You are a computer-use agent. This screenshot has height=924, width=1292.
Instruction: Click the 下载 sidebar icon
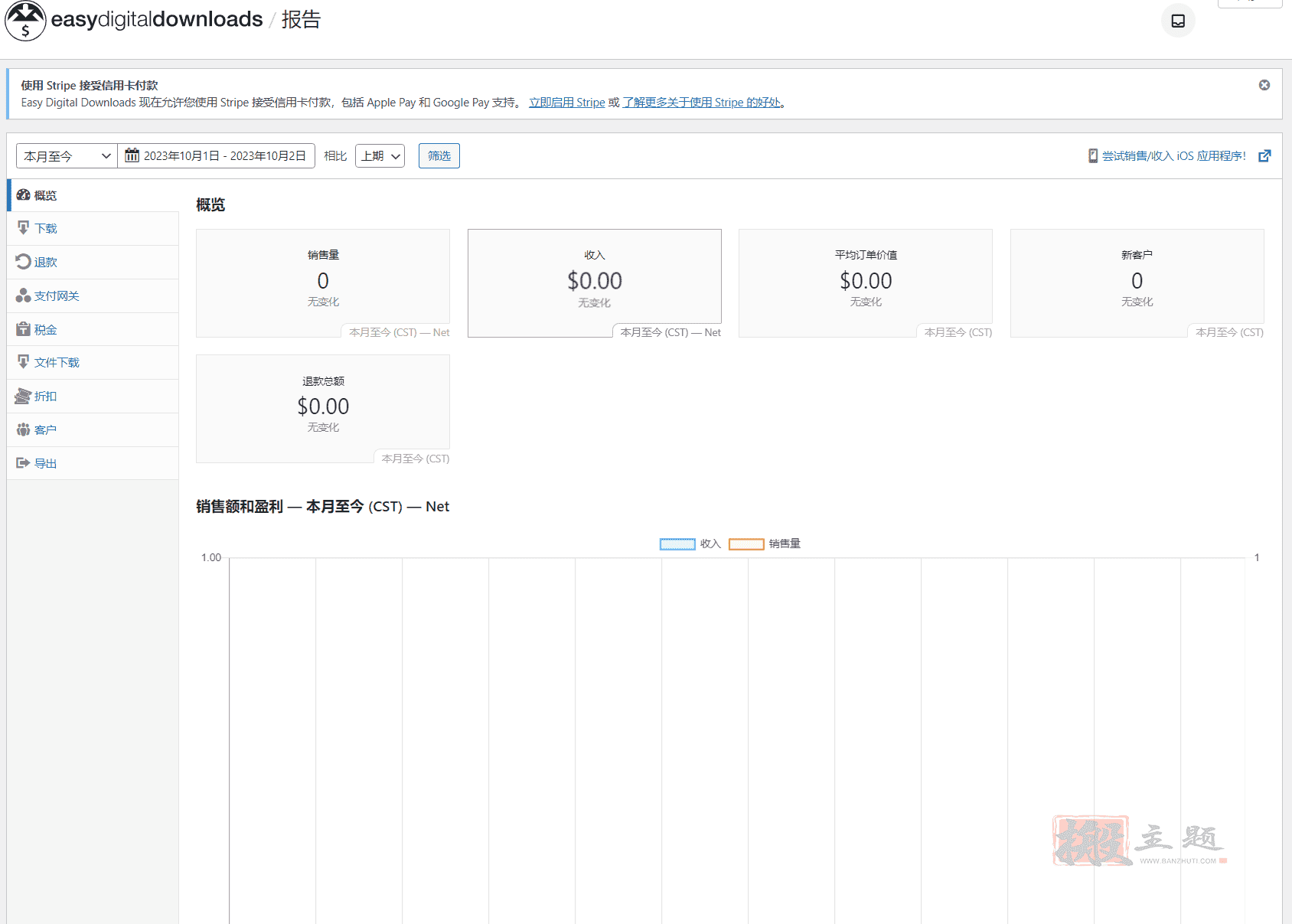tap(23, 228)
